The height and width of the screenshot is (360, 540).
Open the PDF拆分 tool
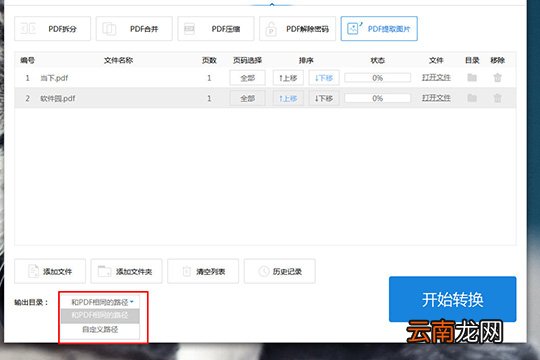(x=52, y=29)
